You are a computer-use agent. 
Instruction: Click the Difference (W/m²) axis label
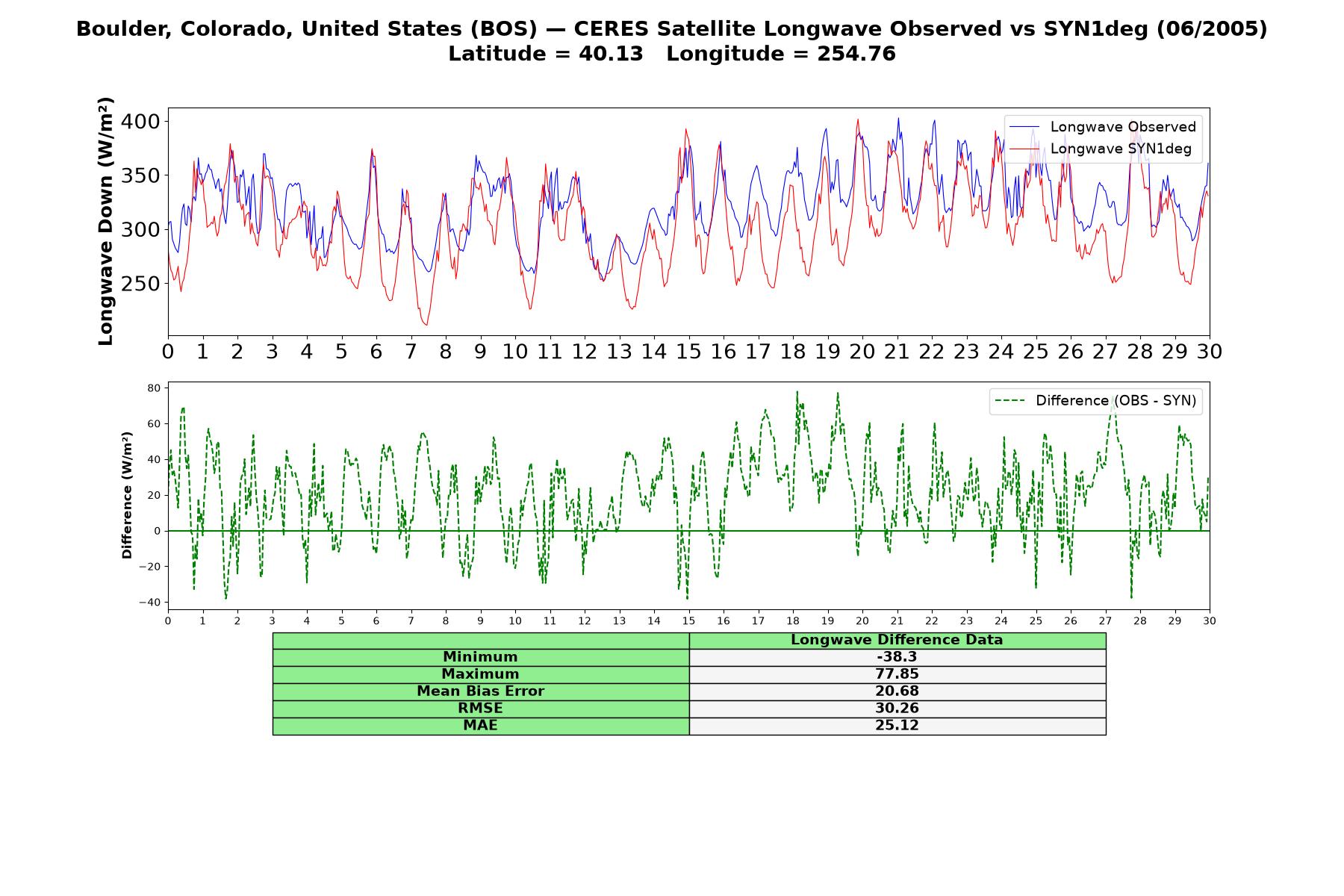[127, 495]
